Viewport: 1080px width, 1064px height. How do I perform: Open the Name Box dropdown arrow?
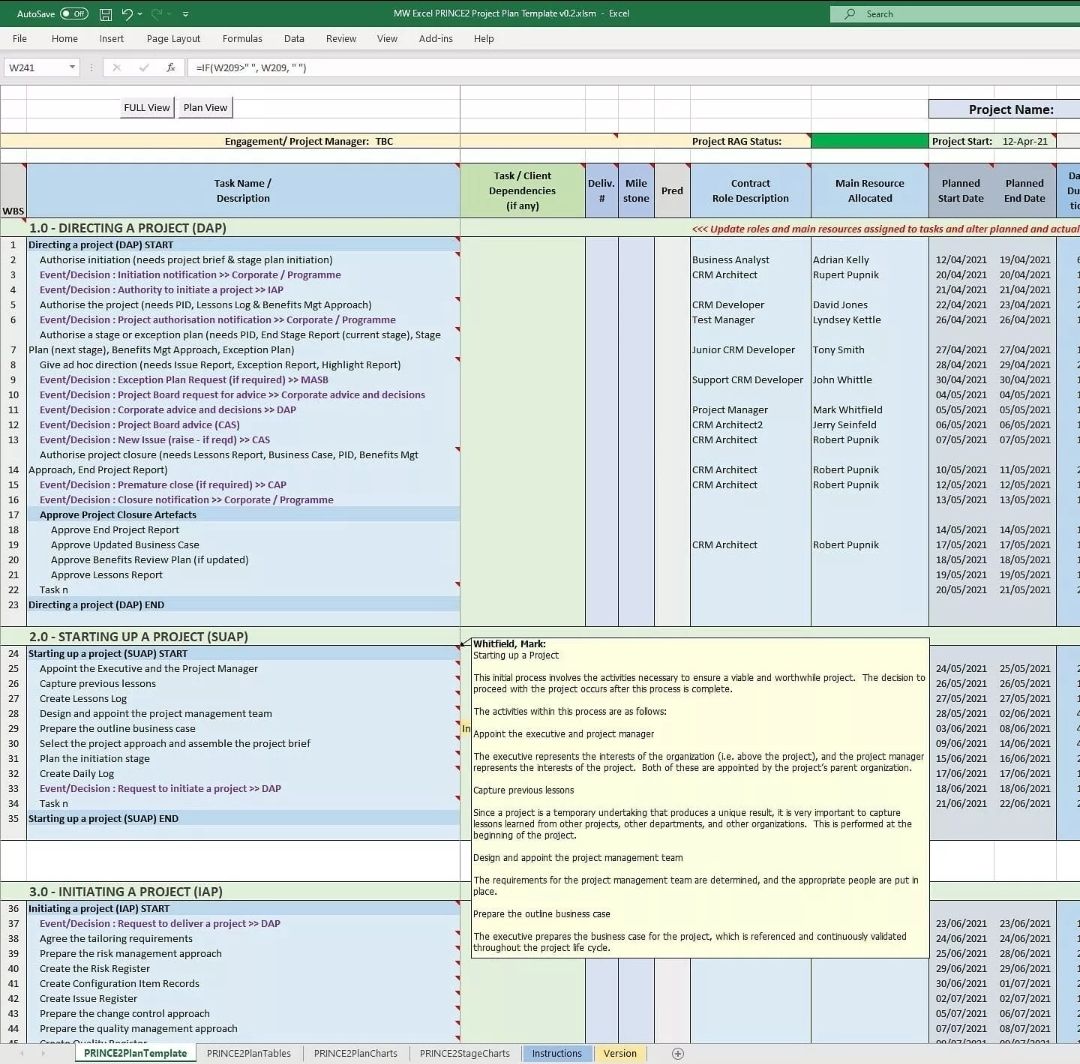74,67
